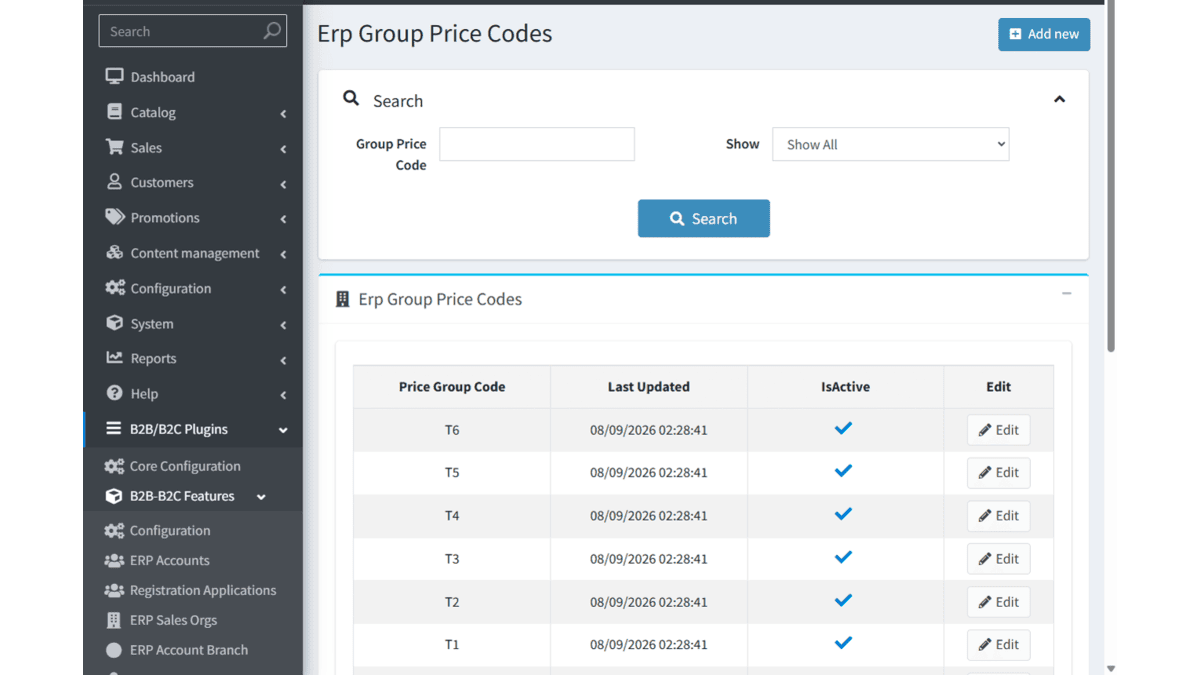Open the Show All dropdown
This screenshot has width=1200, height=675.
(890, 144)
